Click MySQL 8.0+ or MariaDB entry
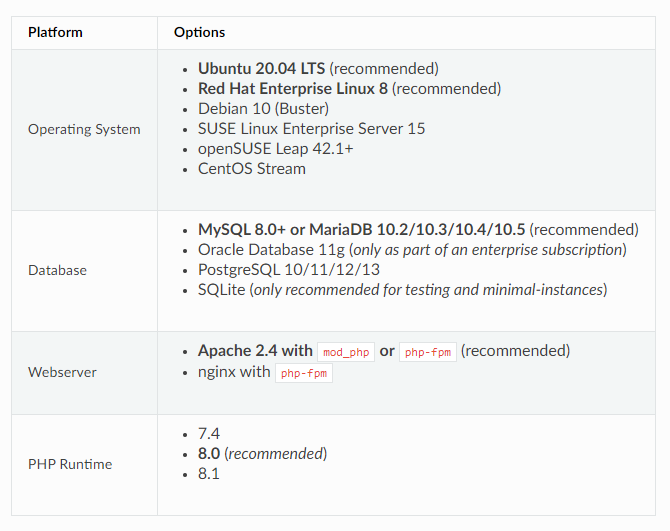 click(x=418, y=230)
